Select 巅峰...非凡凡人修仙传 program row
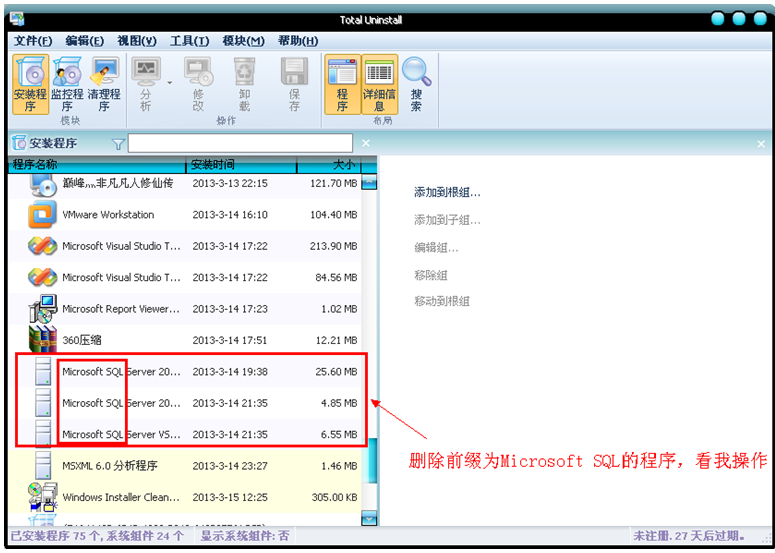775x553 pixels. [x=185, y=184]
